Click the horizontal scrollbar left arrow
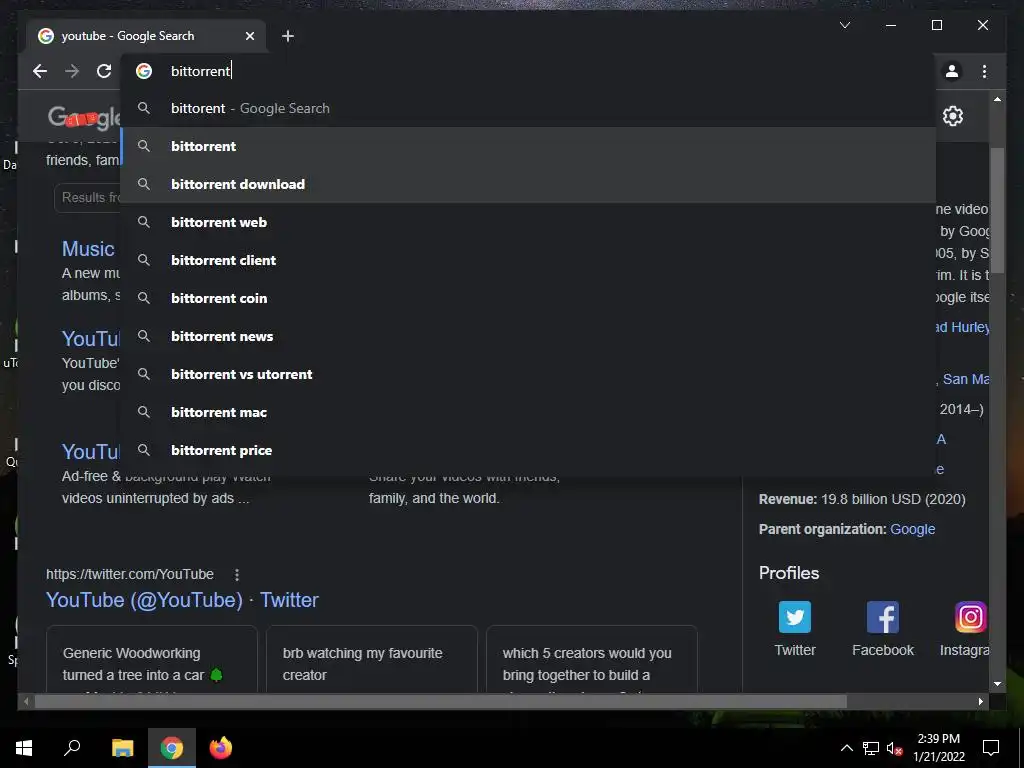Screen dimensions: 1024x768 point(26,701)
